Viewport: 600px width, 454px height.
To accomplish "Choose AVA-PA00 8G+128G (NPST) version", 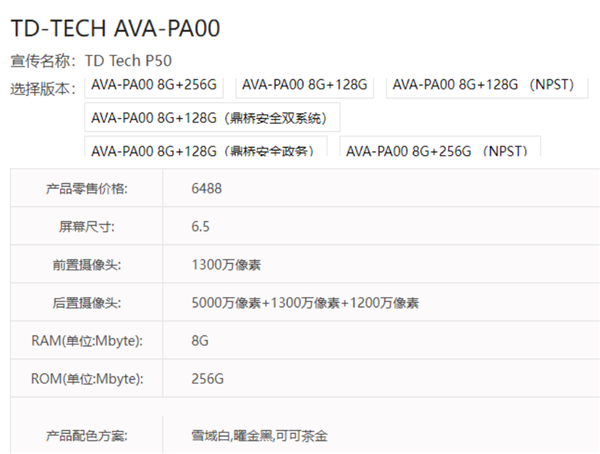I will point(487,88).
